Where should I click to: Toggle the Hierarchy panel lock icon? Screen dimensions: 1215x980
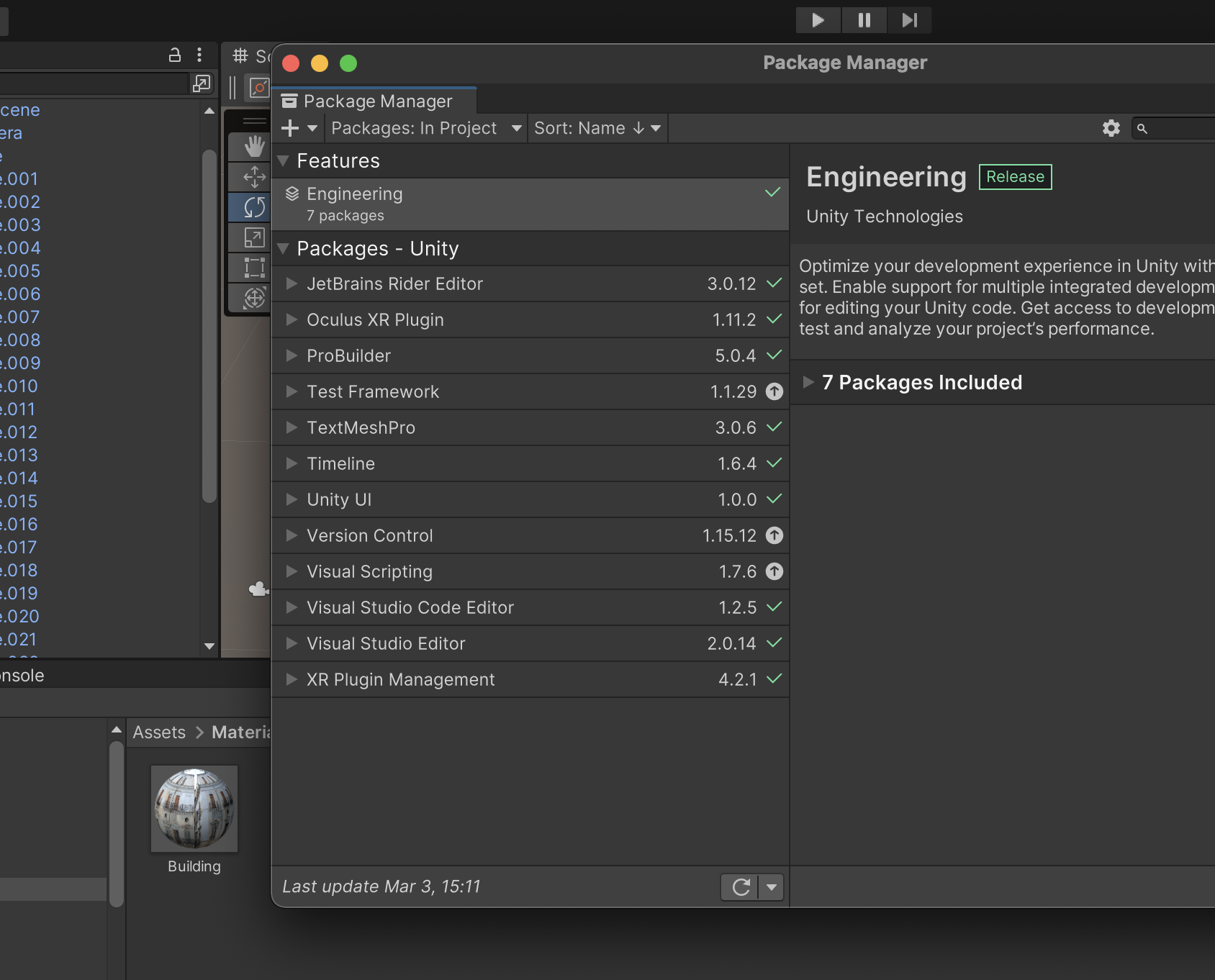(175, 55)
